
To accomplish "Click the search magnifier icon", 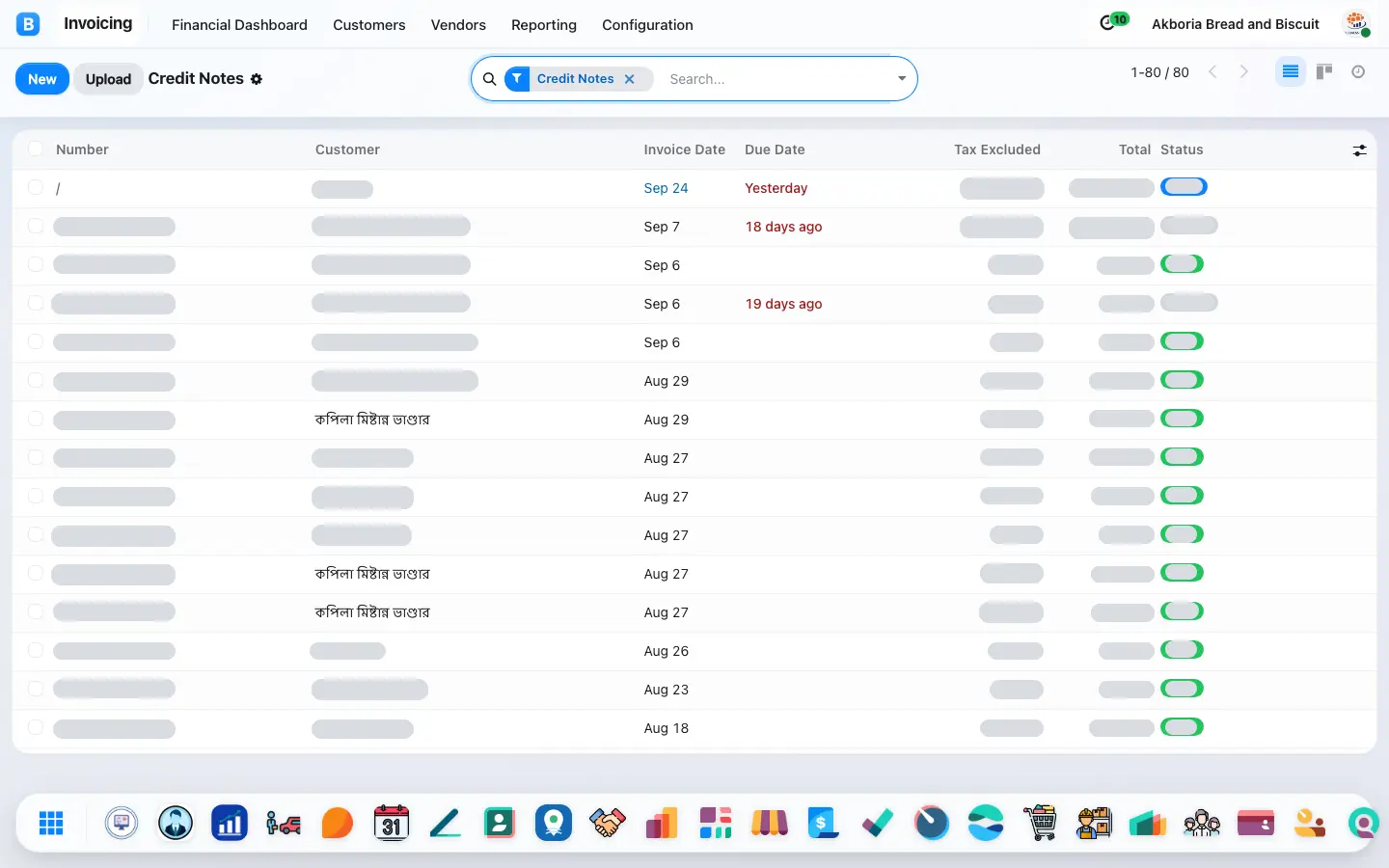I will click(x=490, y=79).
